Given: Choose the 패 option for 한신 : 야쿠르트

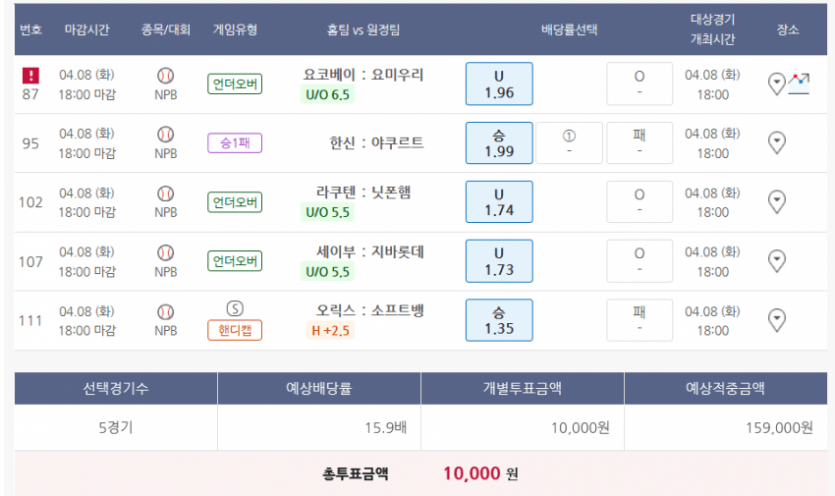Looking at the screenshot, I should pyautogui.click(x=639, y=143).
